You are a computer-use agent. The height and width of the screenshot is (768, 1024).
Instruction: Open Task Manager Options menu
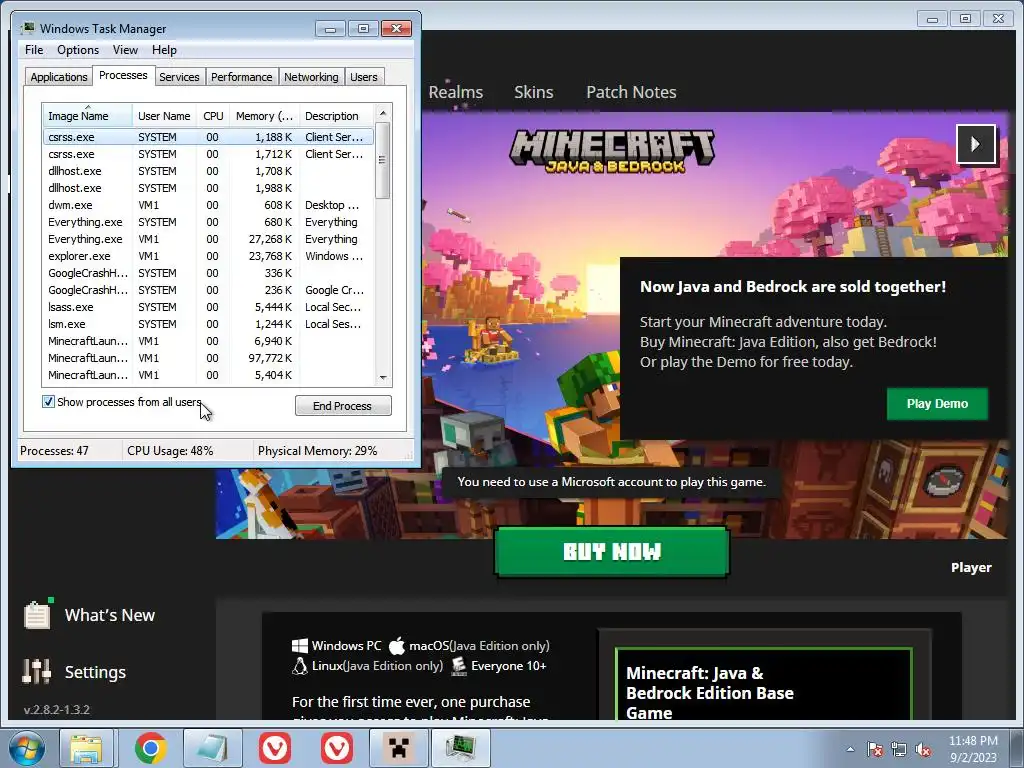[x=78, y=50]
